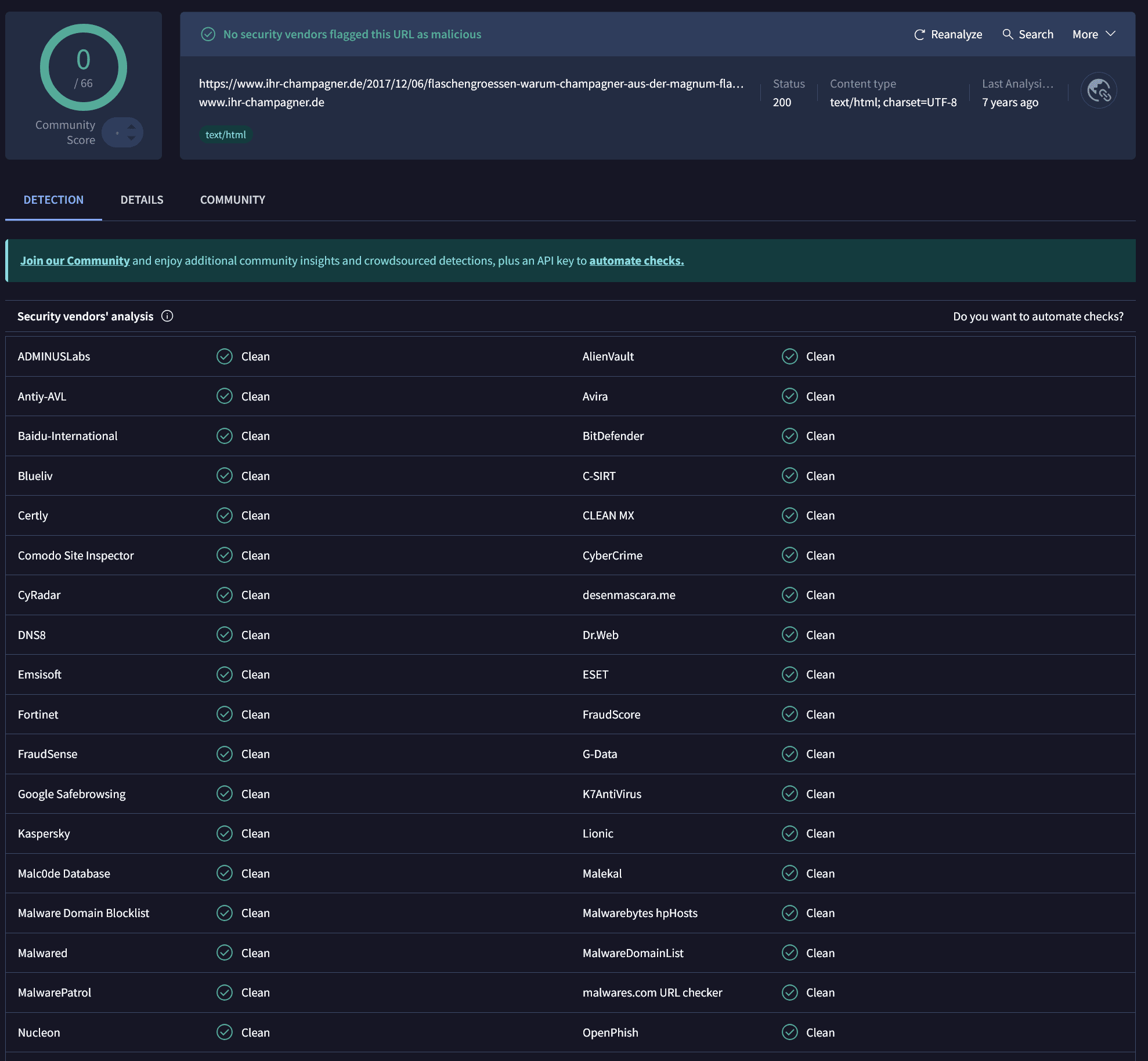The height and width of the screenshot is (1061, 1148).
Task: Click Join our Community link
Action: (x=75, y=261)
